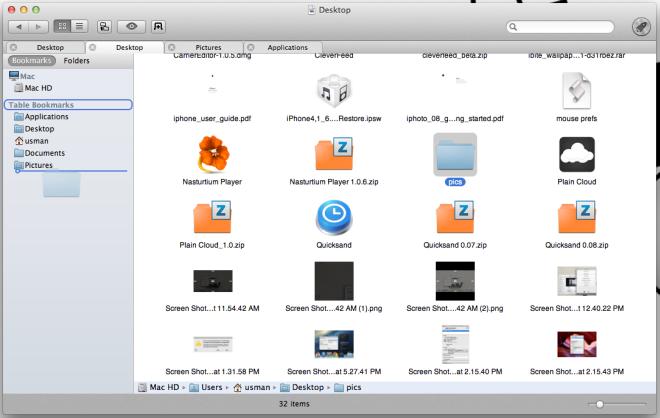
Task: Close the first Desktop tab
Action: click(x=13, y=47)
